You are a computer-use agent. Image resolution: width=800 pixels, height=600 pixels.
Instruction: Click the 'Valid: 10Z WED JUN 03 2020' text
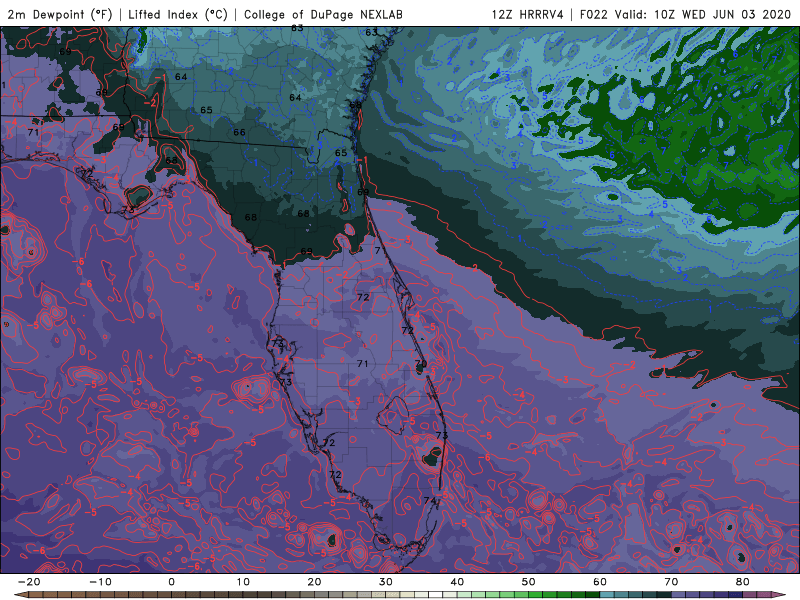(703, 14)
